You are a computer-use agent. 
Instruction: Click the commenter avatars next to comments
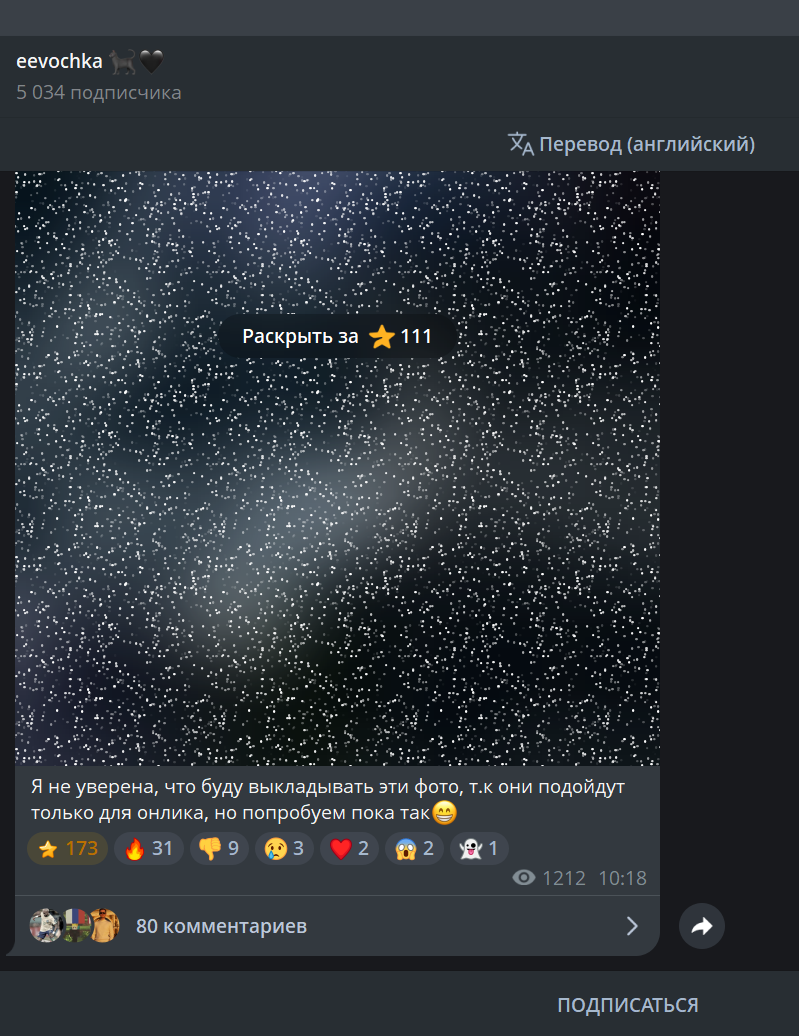point(75,926)
